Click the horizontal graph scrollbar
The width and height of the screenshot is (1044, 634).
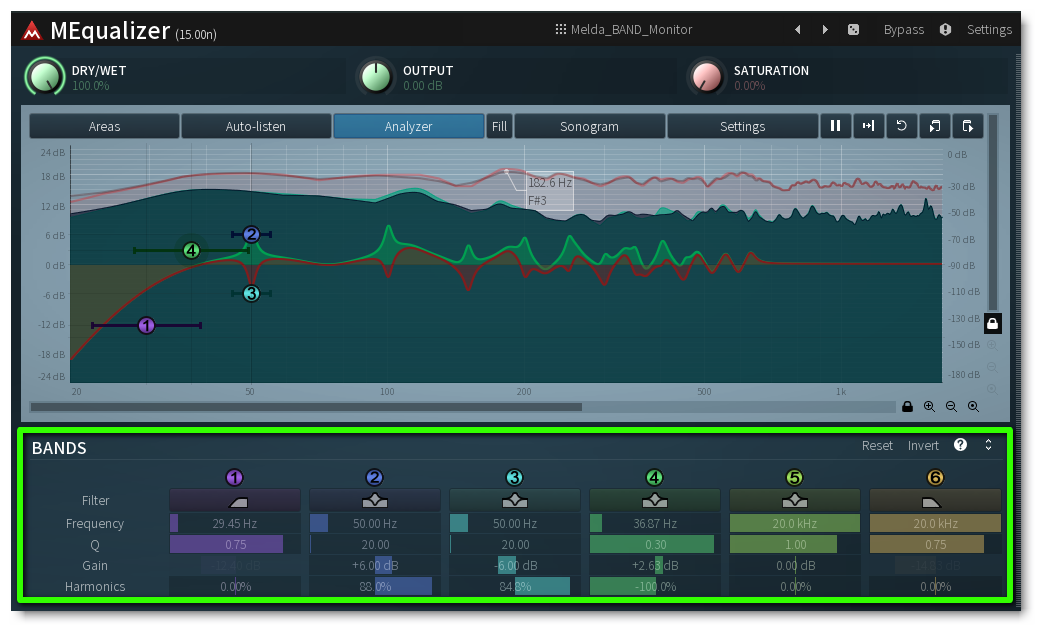(x=306, y=407)
